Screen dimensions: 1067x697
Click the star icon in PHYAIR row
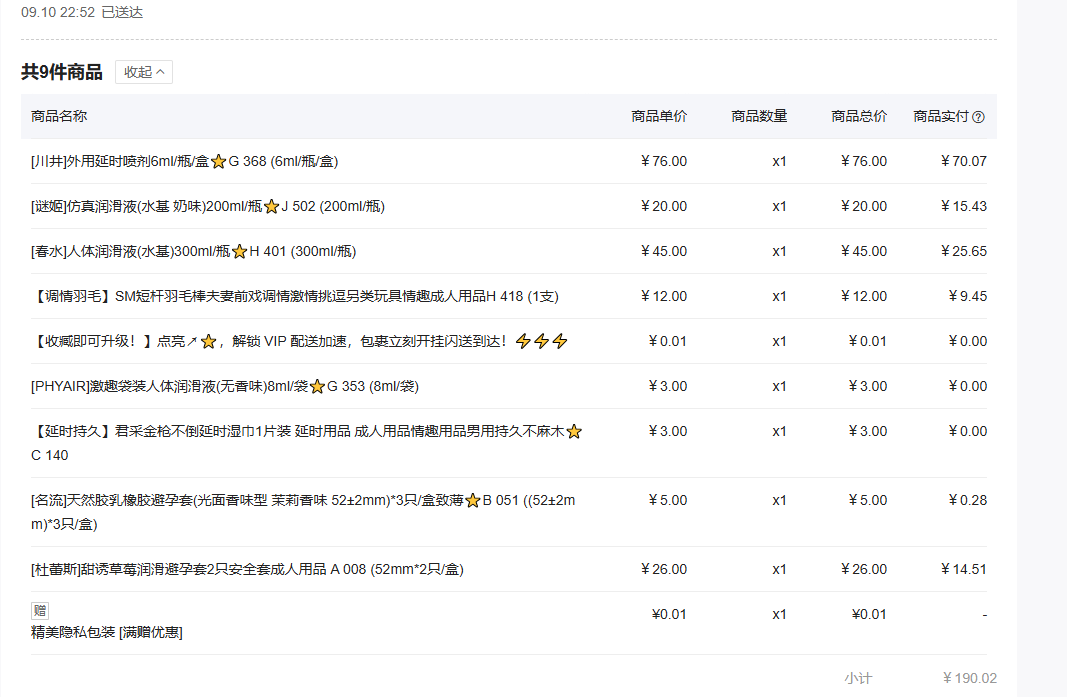coord(317,387)
